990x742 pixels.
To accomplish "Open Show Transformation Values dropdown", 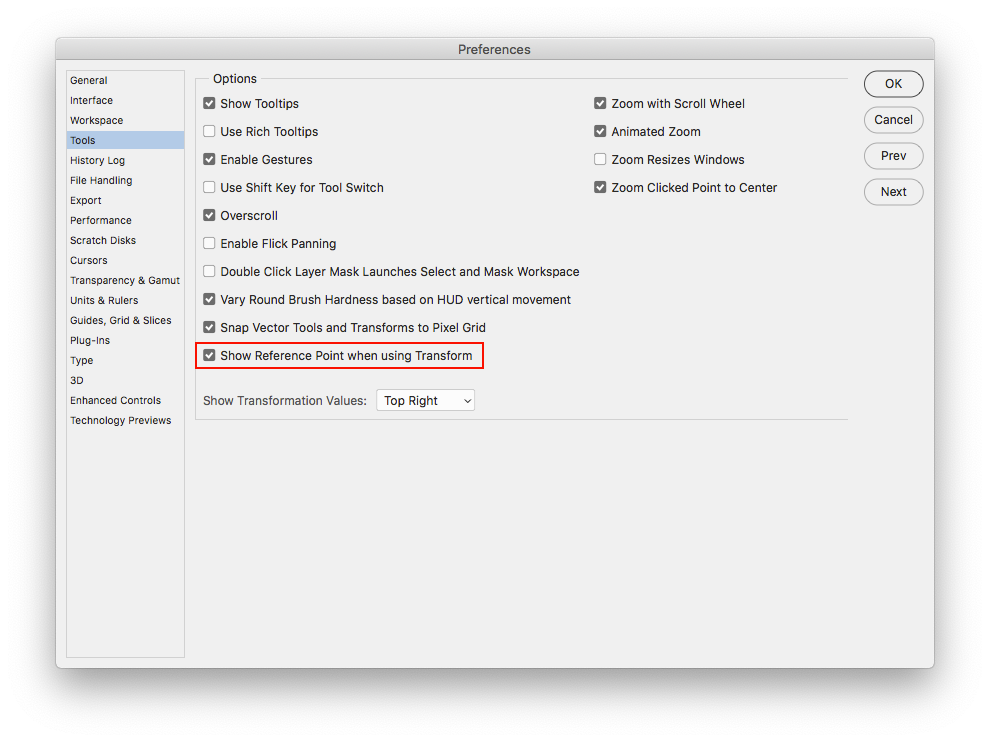I will [x=425, y=401].
